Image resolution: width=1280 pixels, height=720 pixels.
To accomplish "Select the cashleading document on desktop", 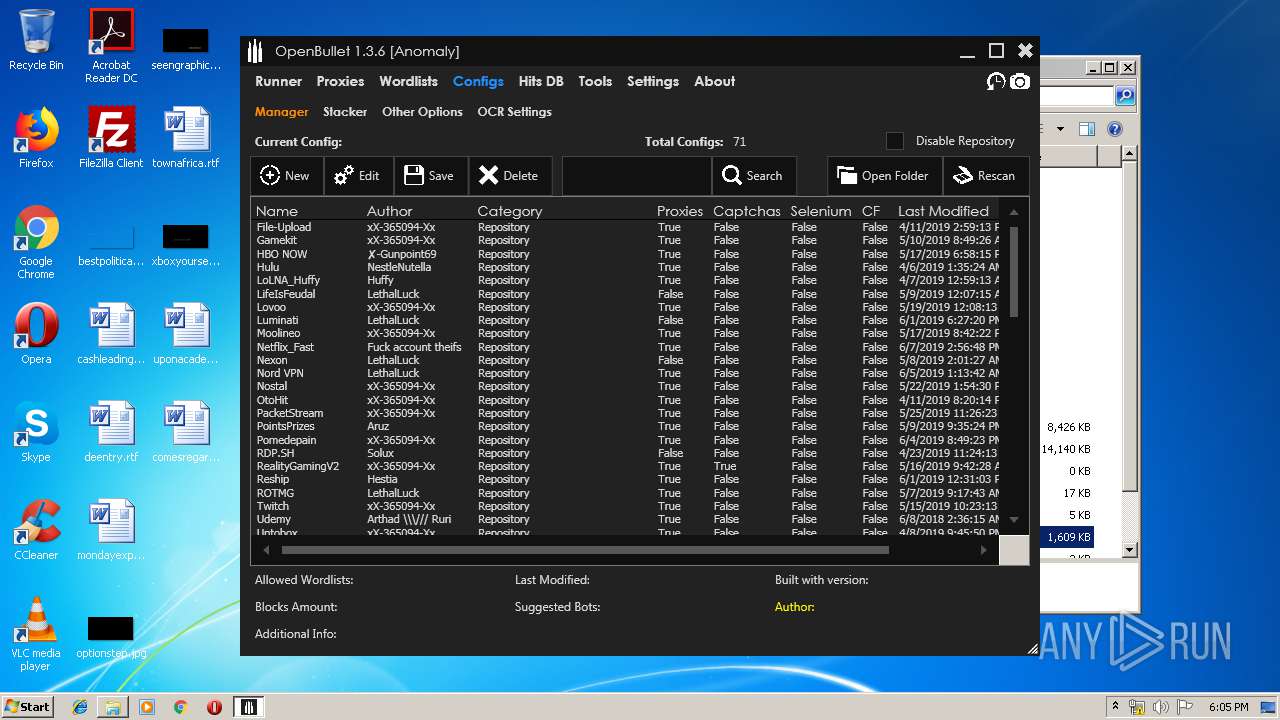I will coord(111,334).
